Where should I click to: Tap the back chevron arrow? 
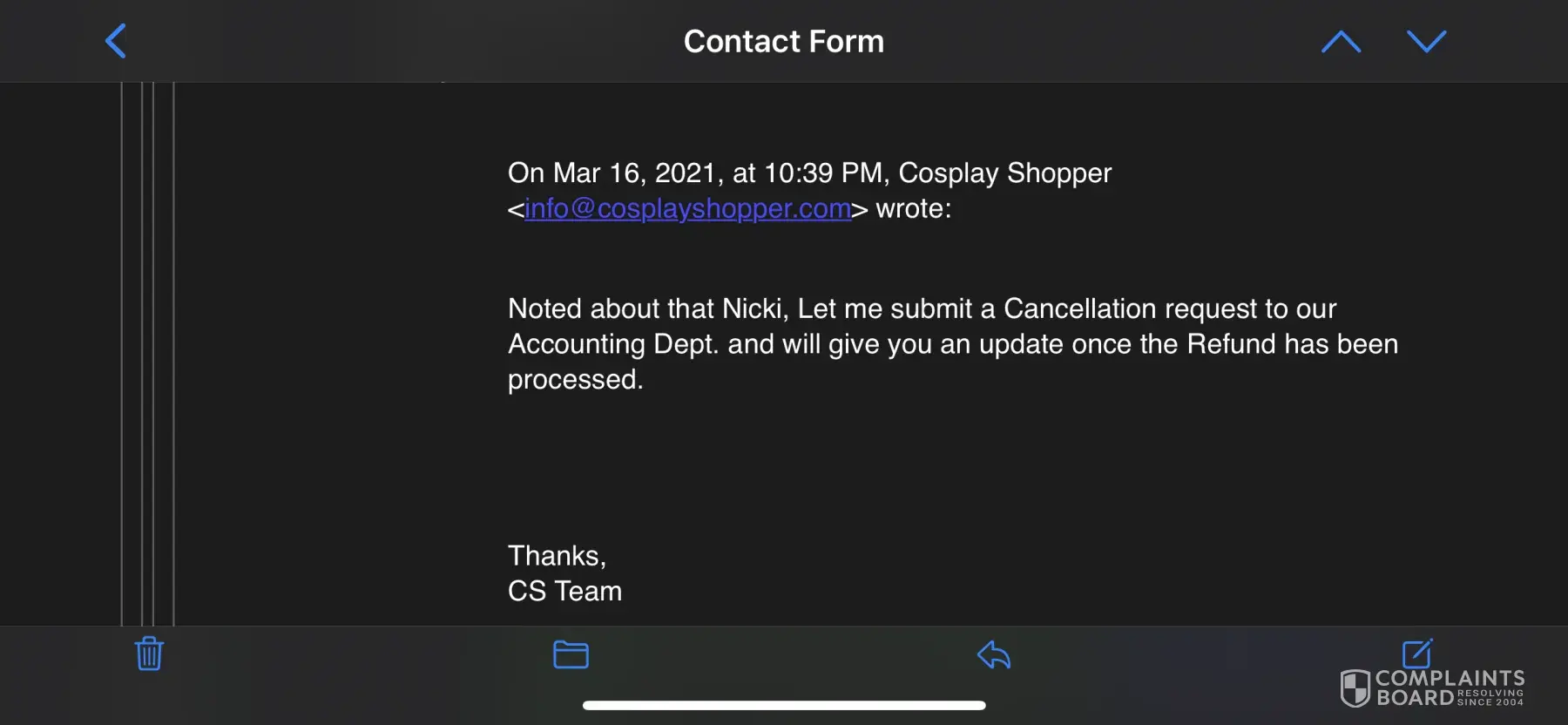pos(116,41)
